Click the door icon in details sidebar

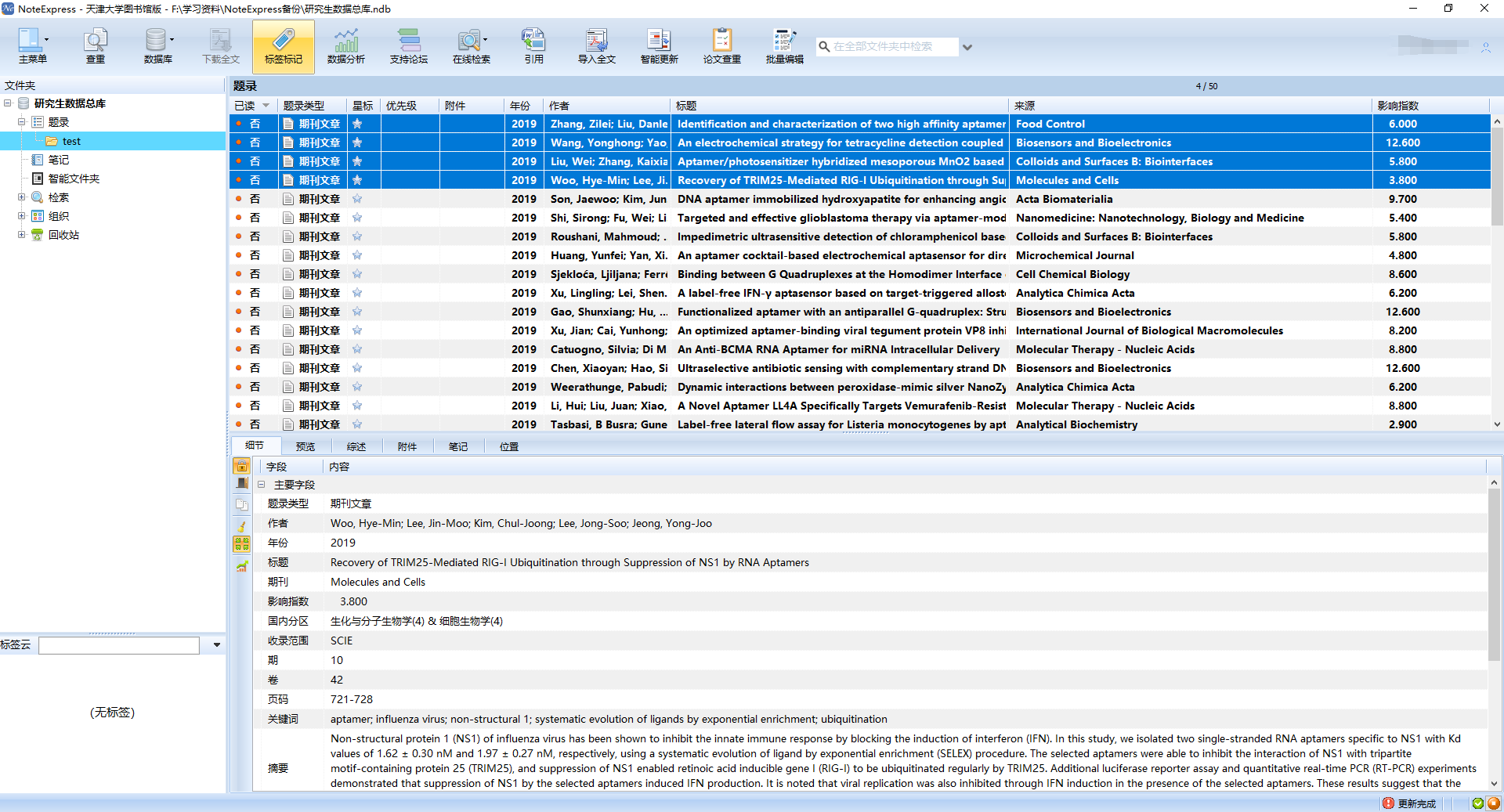242,484
